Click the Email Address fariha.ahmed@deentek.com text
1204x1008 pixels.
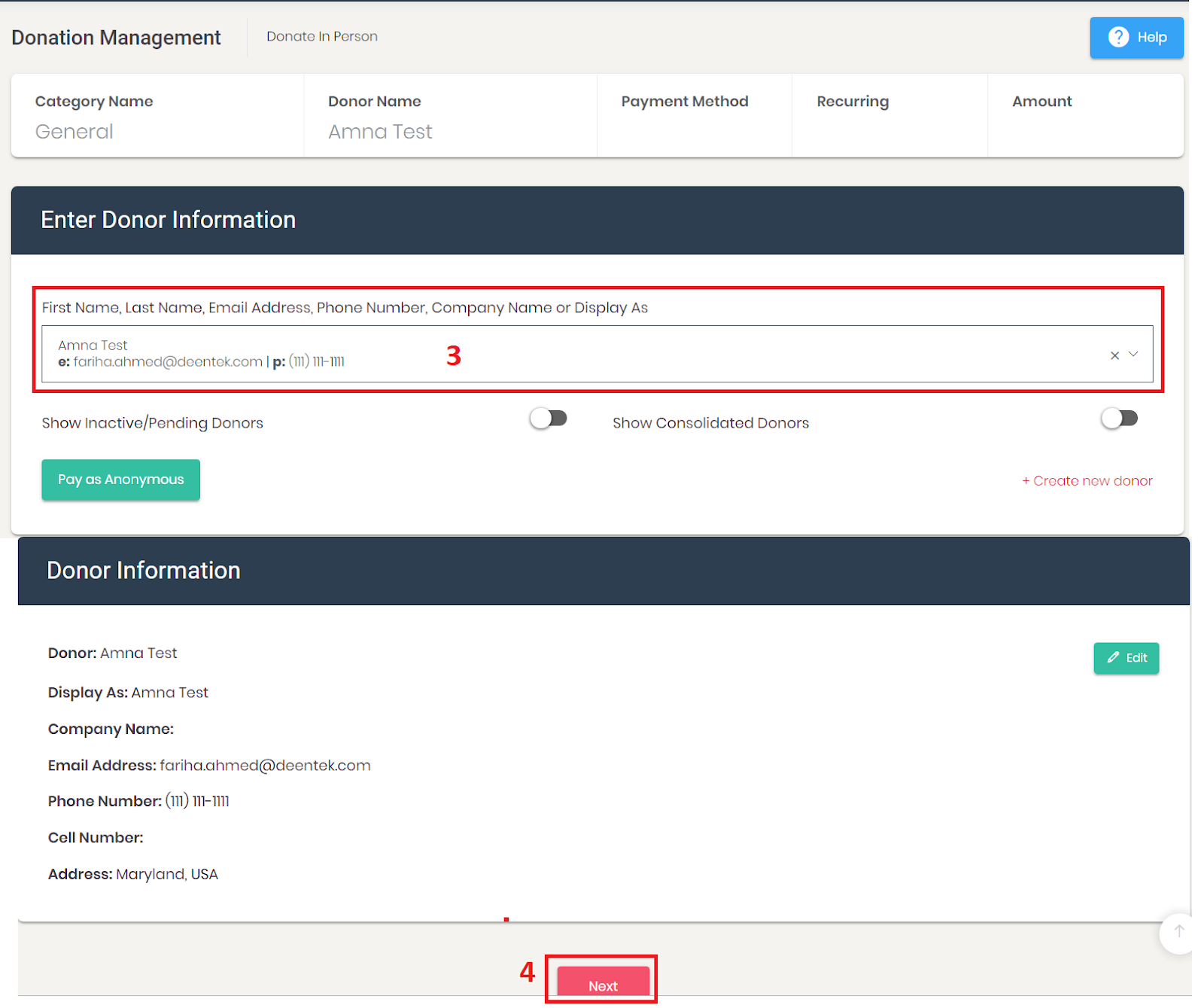coord(209,766)
